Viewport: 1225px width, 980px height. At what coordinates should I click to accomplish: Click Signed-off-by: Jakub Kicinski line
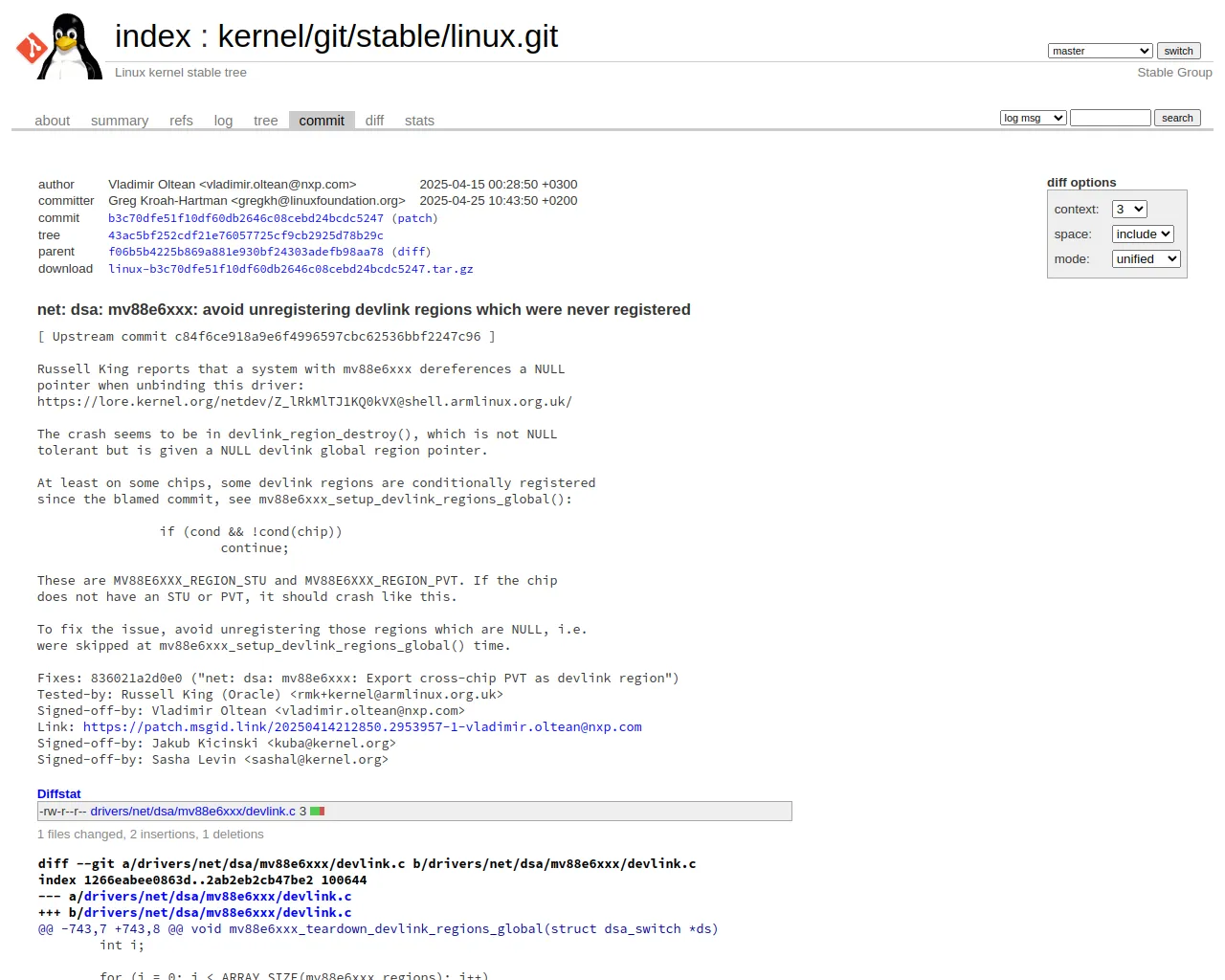[x=216, y=744]
